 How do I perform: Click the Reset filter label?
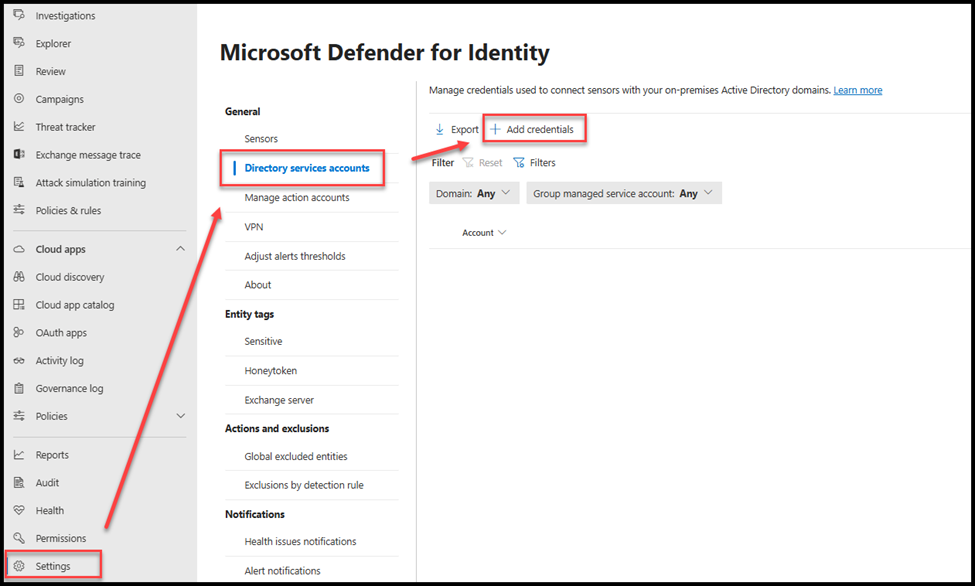click(490, 162)
